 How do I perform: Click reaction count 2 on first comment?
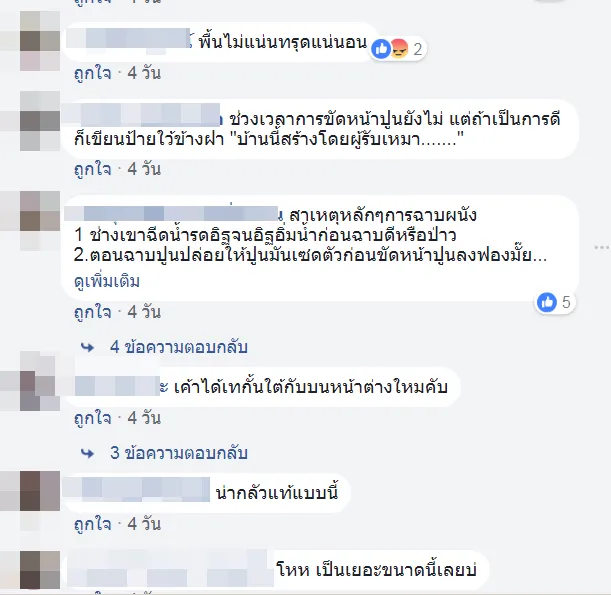click(x=417, y=49)
